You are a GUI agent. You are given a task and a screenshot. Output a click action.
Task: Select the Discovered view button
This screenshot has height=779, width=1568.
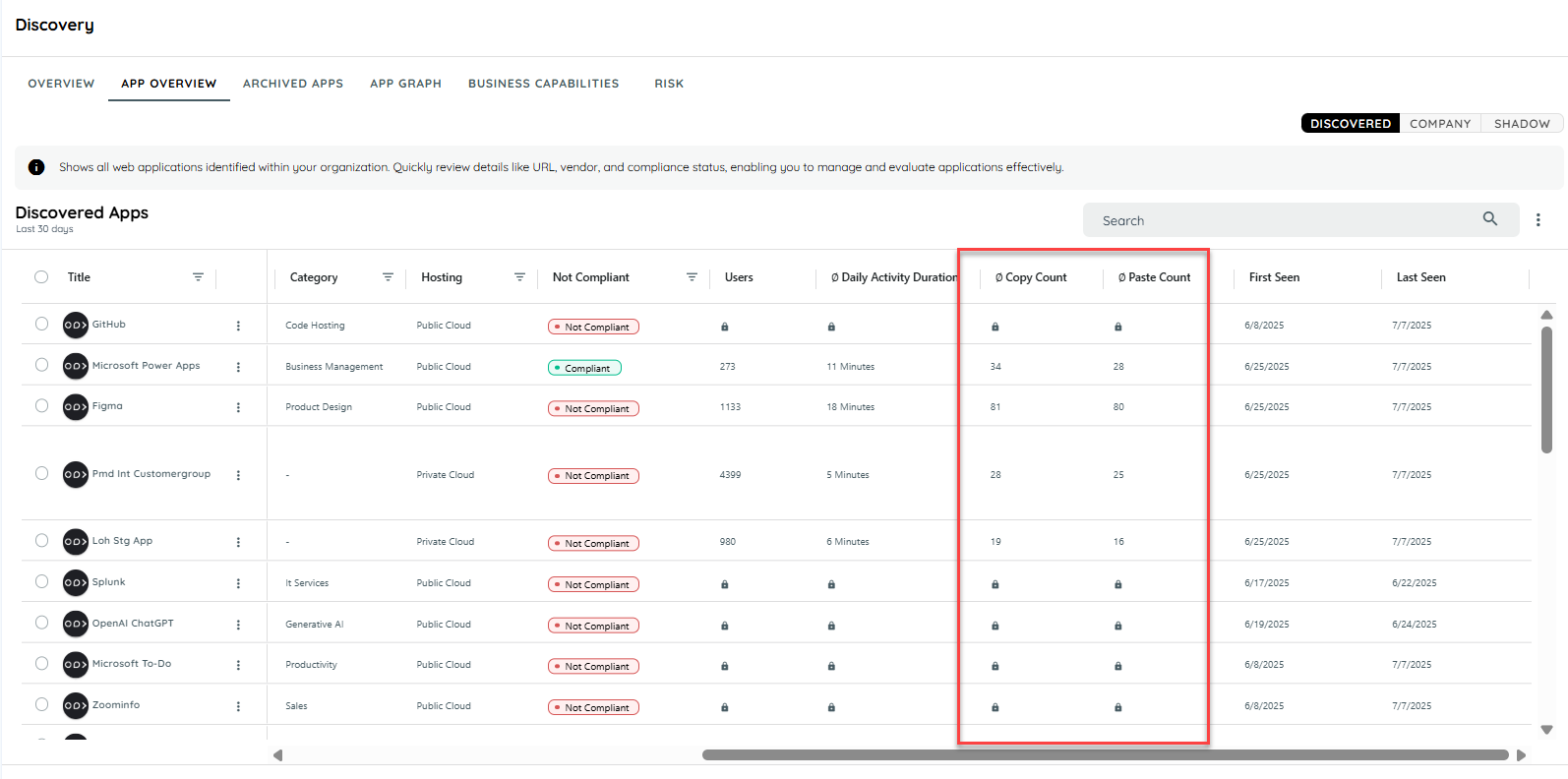(1351, 124)
